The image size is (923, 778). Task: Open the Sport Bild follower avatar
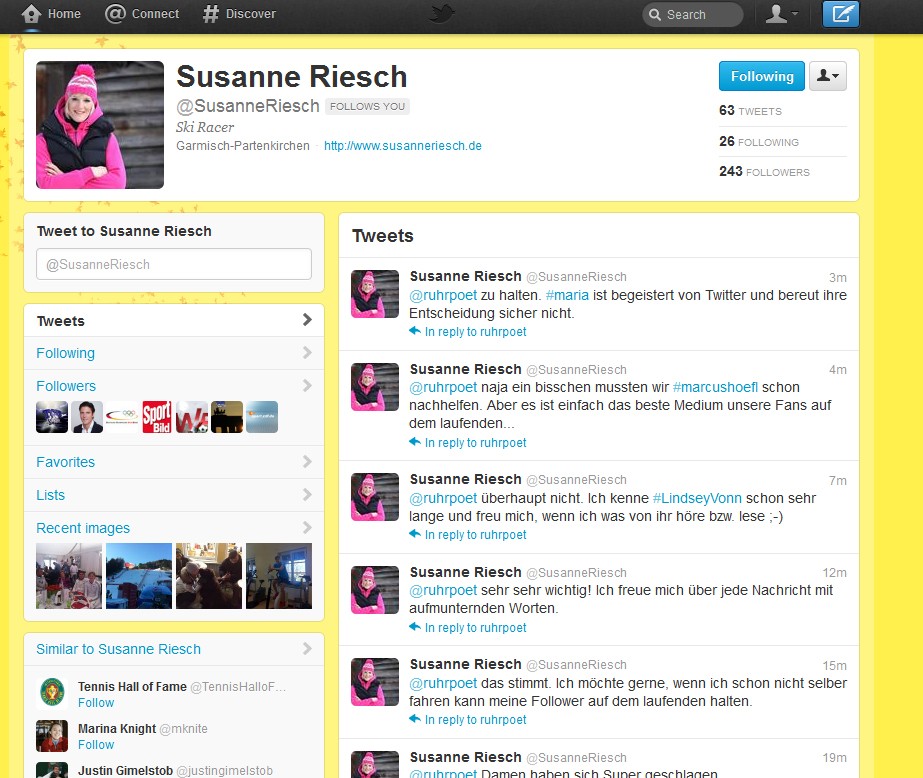click(157, 417)
